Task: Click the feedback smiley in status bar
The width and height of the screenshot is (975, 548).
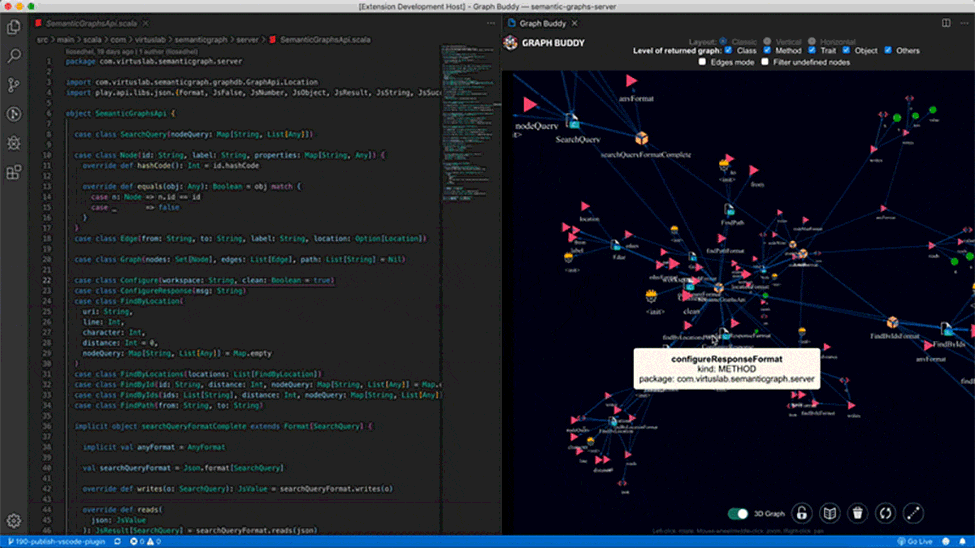Action: point(946,542)
